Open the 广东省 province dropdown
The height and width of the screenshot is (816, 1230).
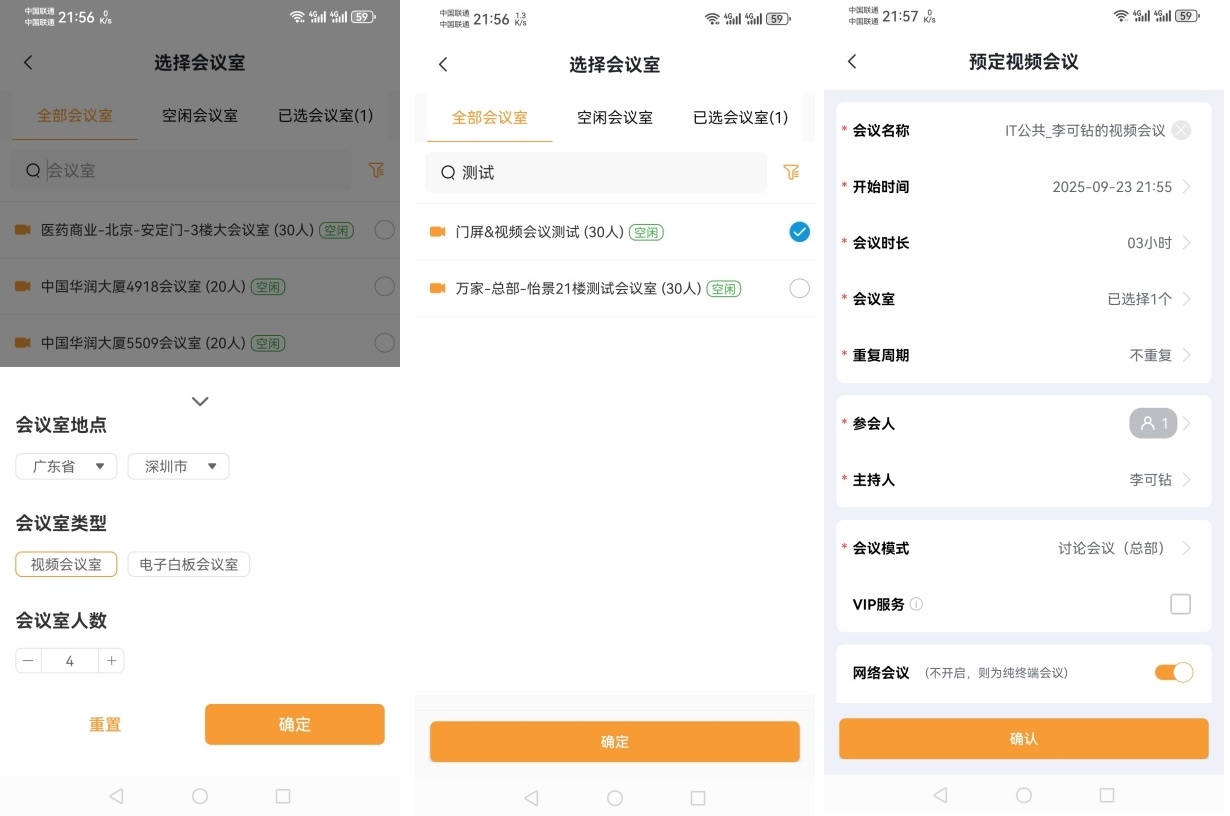(66, 467)
